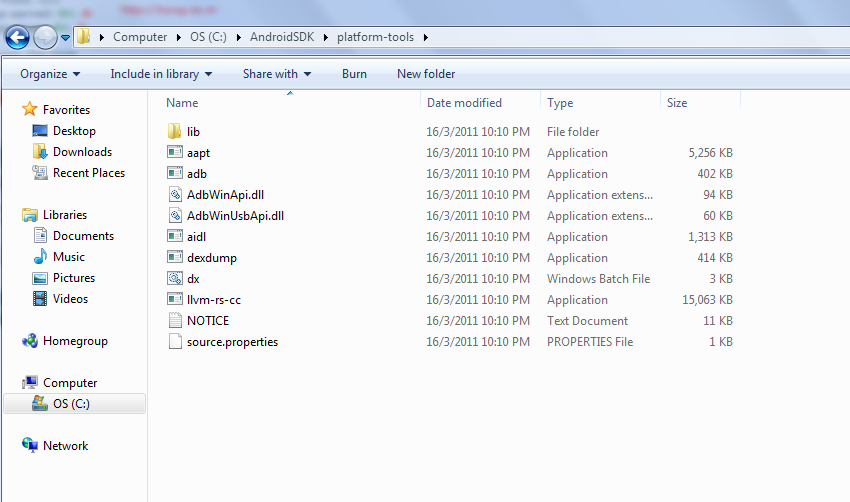Expand the Share with dropdown
Image resolution: width=850 pixels, height=502 pixels.
point(276,74)
